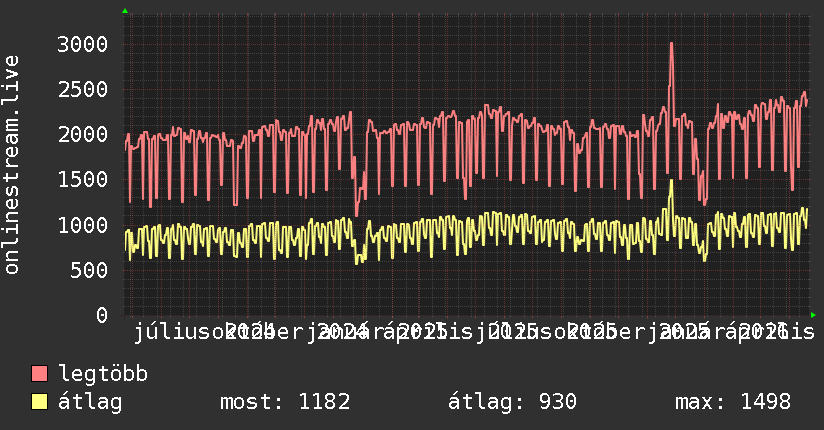Click the green arrow ending the x-axis

pyautogui.click(x=813, y=315)
